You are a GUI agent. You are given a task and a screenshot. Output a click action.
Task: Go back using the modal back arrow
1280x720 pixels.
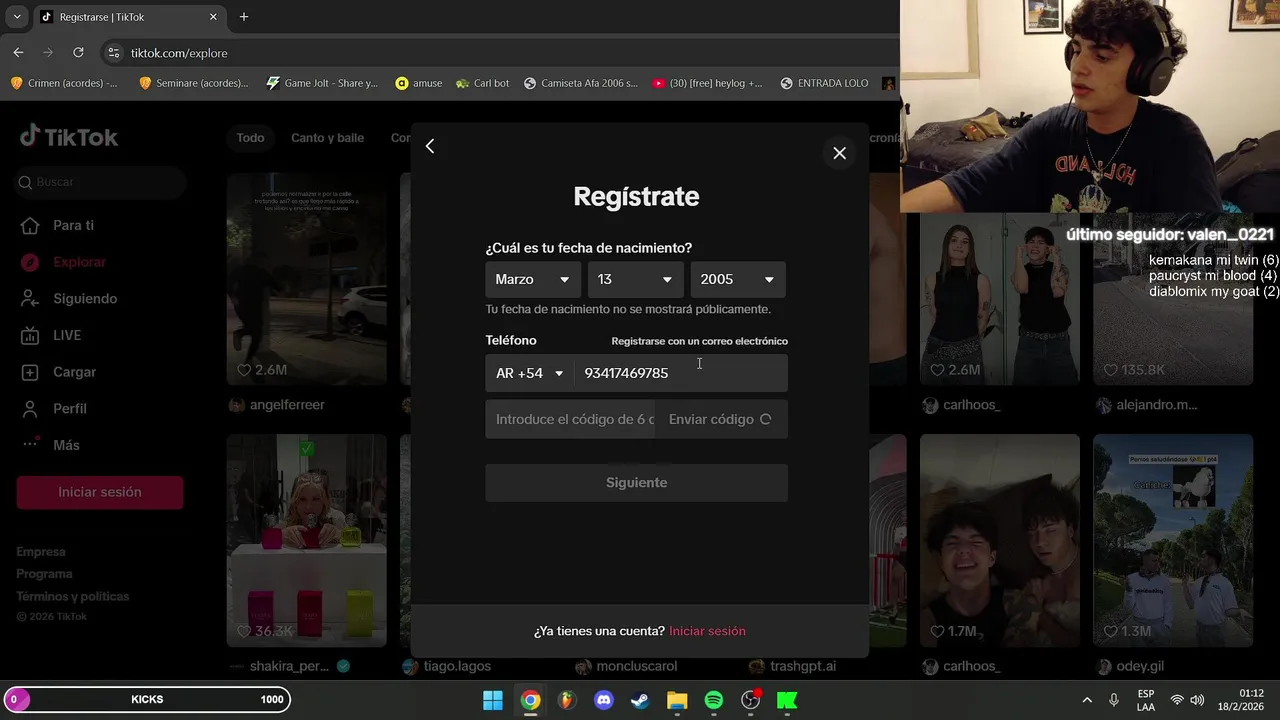430,147
